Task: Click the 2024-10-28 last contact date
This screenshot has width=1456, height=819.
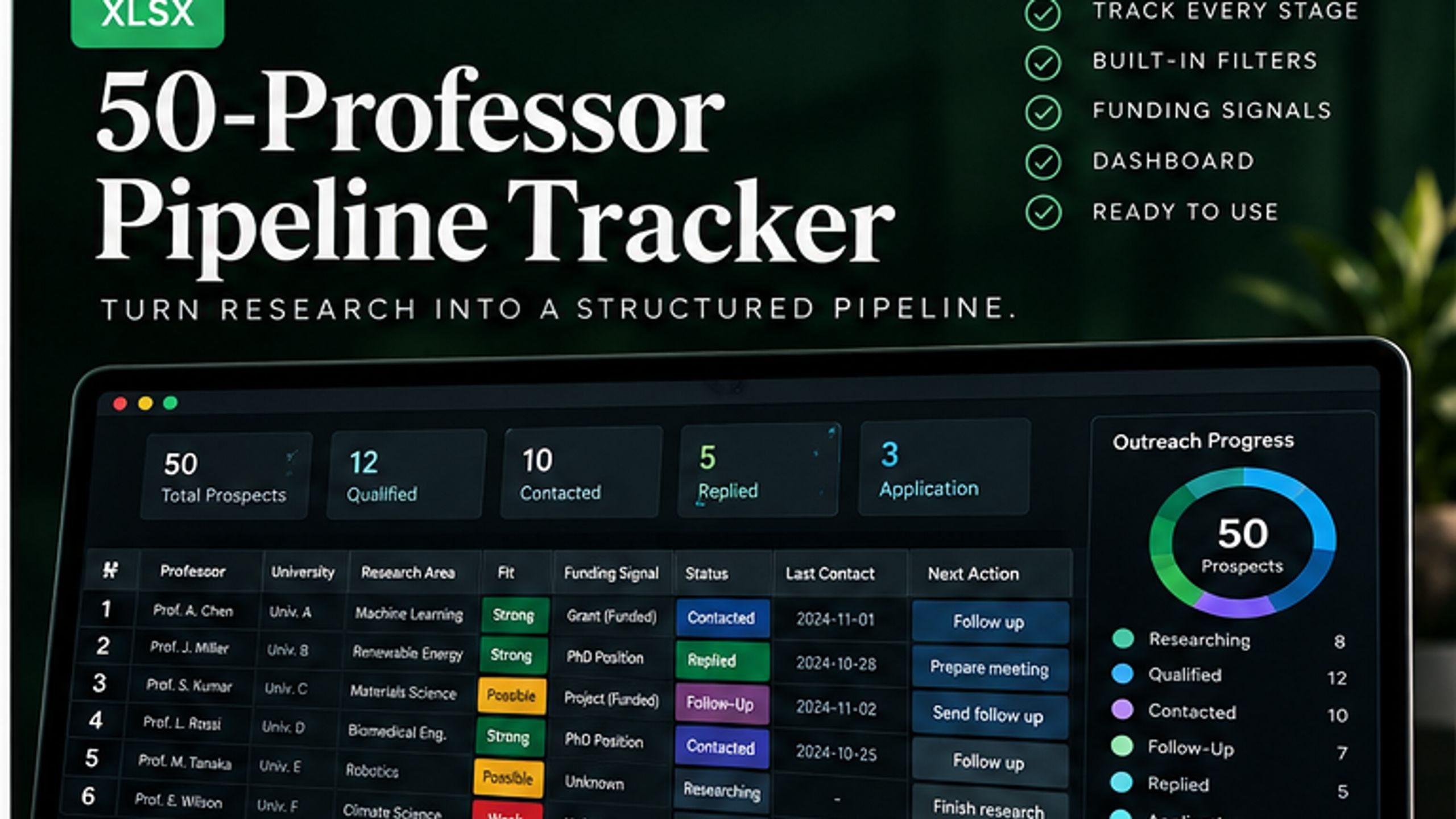Action: click(x=836, y=663)
